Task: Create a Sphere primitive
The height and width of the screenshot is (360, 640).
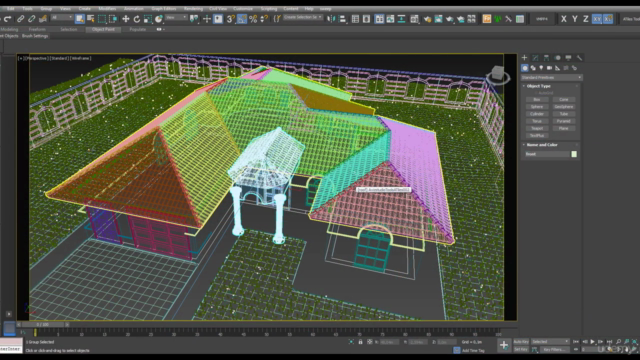Action: [537, 107]
